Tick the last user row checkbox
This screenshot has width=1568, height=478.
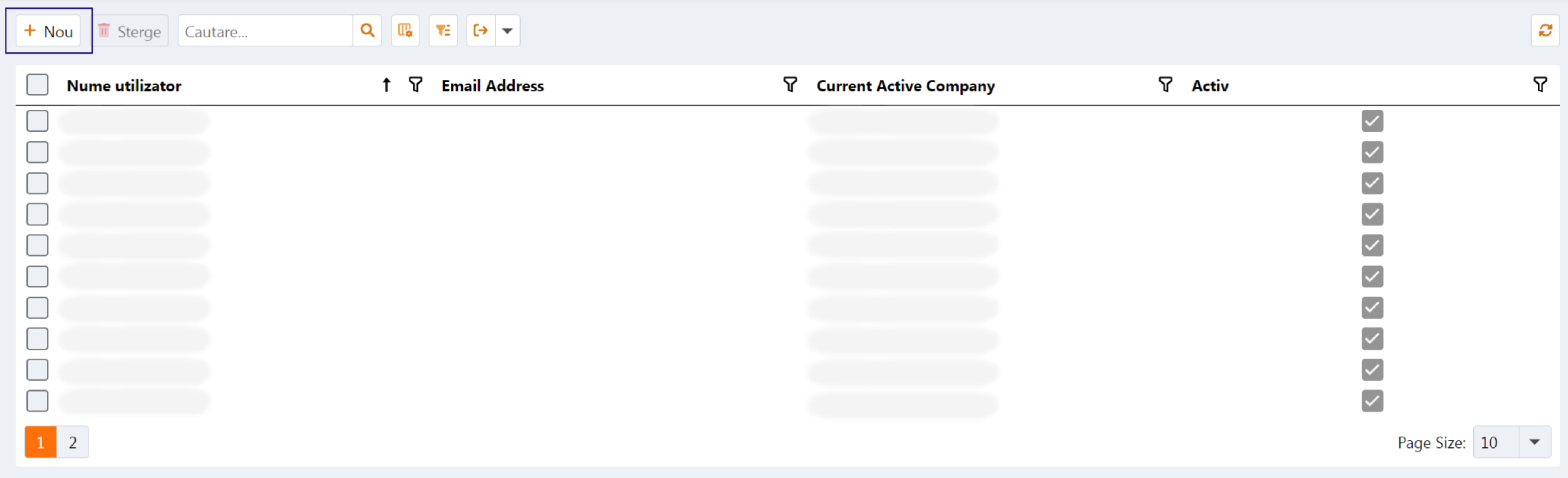(x=37, y=401)
